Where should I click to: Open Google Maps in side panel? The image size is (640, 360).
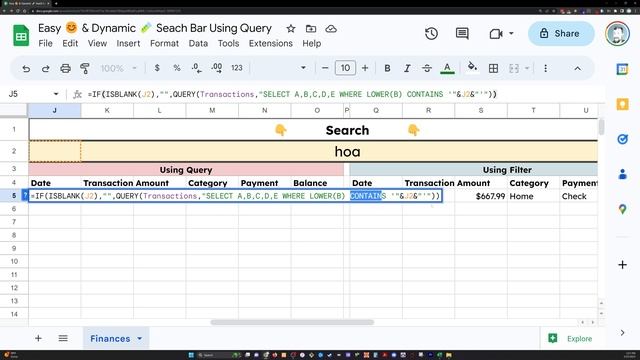622,209
